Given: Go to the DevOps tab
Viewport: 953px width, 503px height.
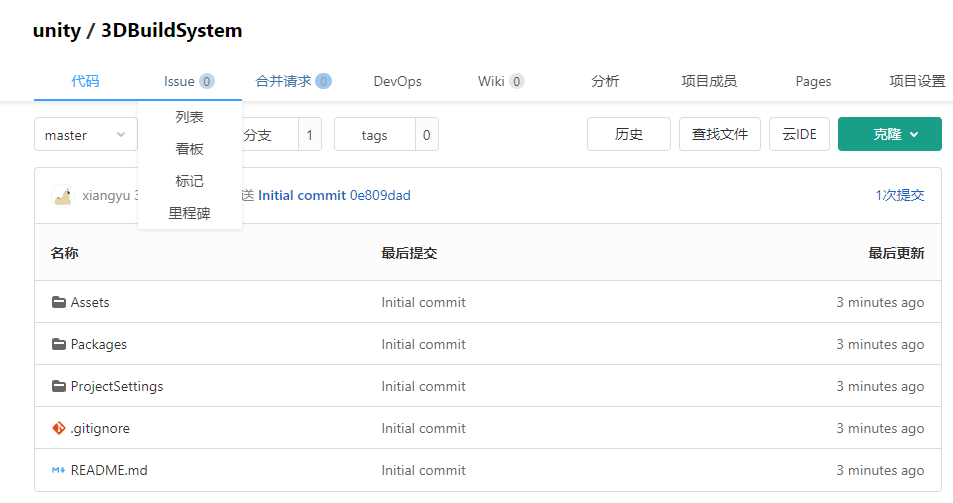Looking at the screenshot, I should tap(397, 81).
